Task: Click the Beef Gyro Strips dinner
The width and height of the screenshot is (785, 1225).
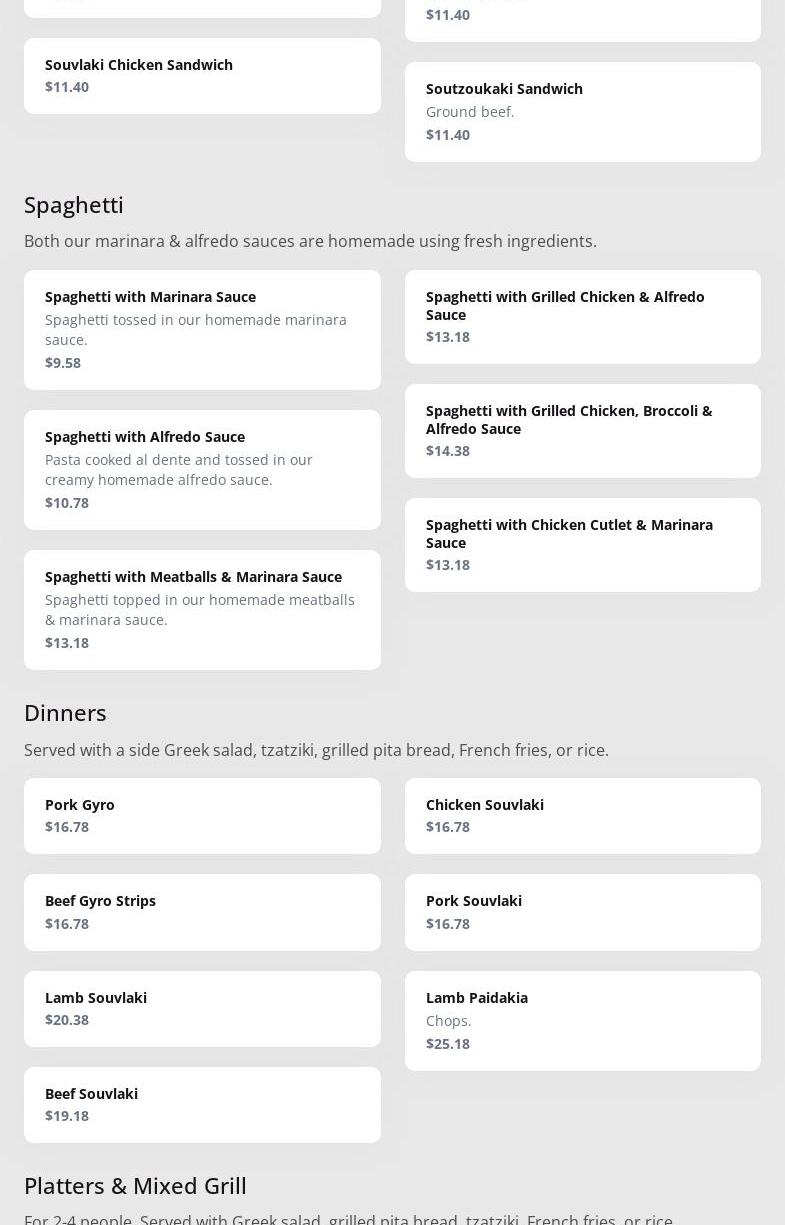Action: coord(202,911)
